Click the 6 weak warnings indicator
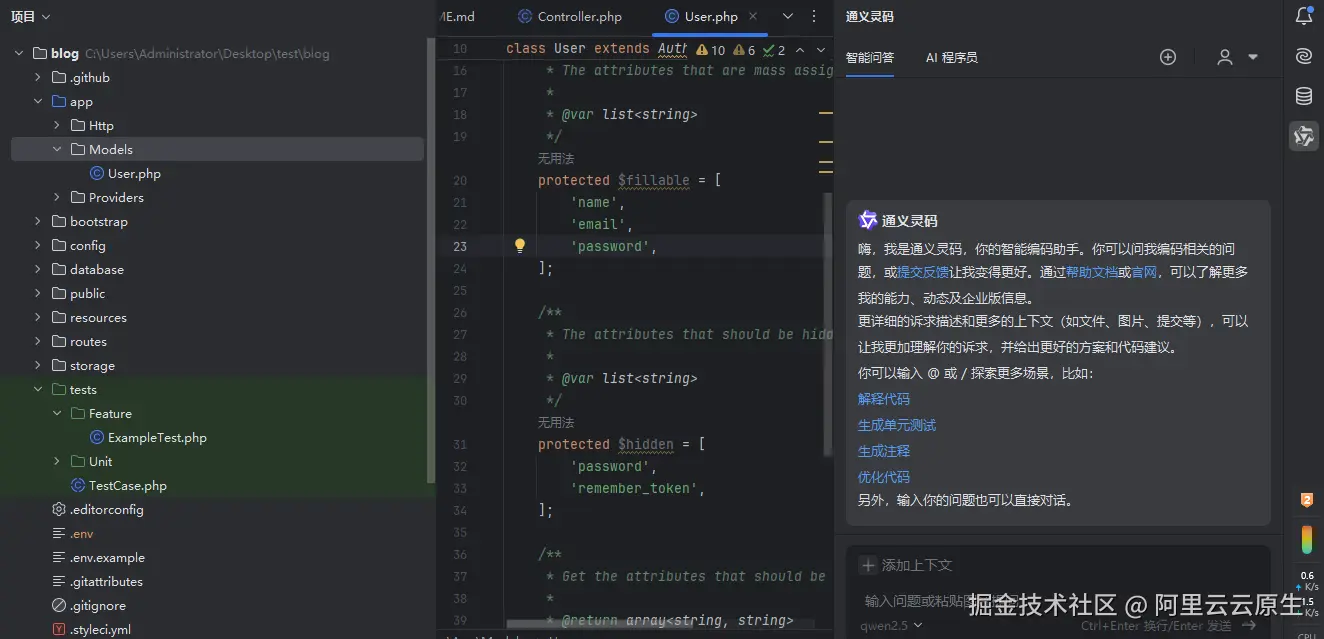The image size is (1324, 639). tap(744, 50)
